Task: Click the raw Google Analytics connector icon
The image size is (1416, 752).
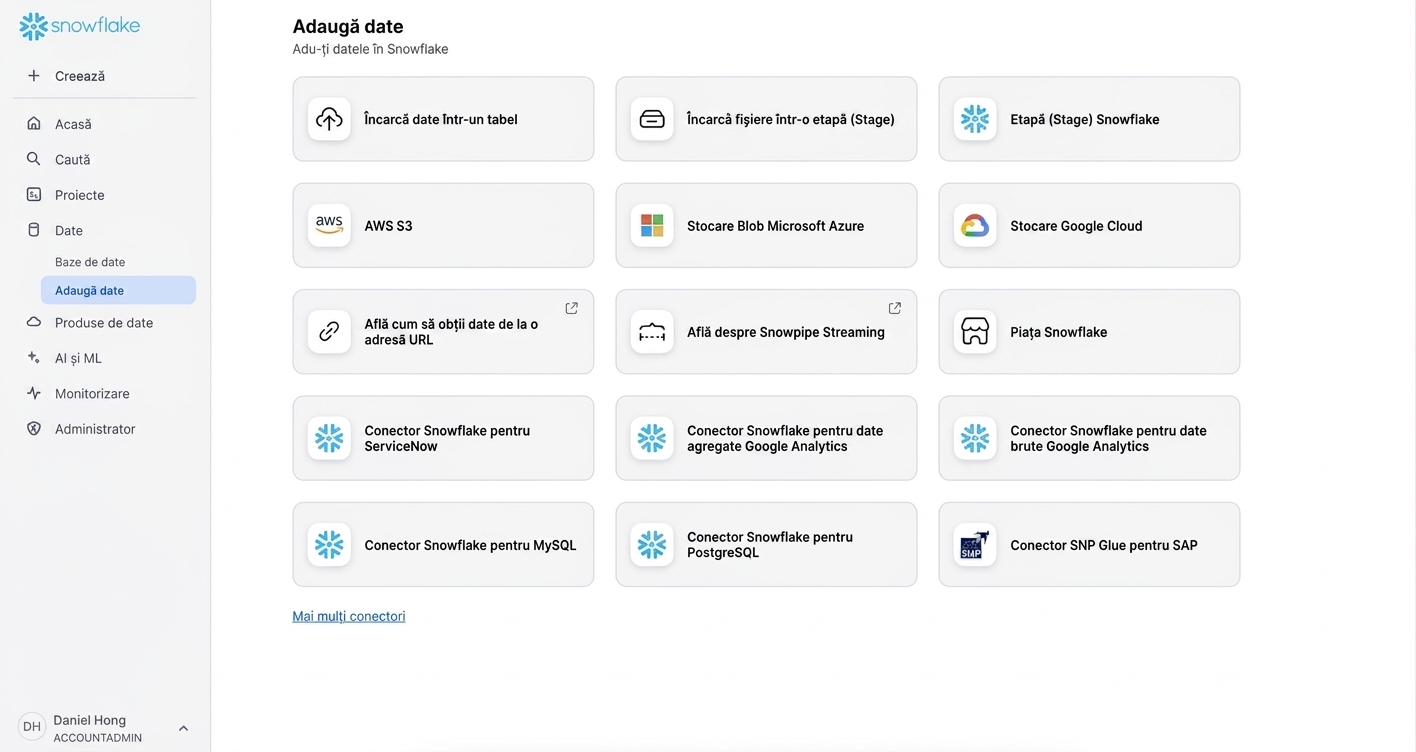Action: 975,438
